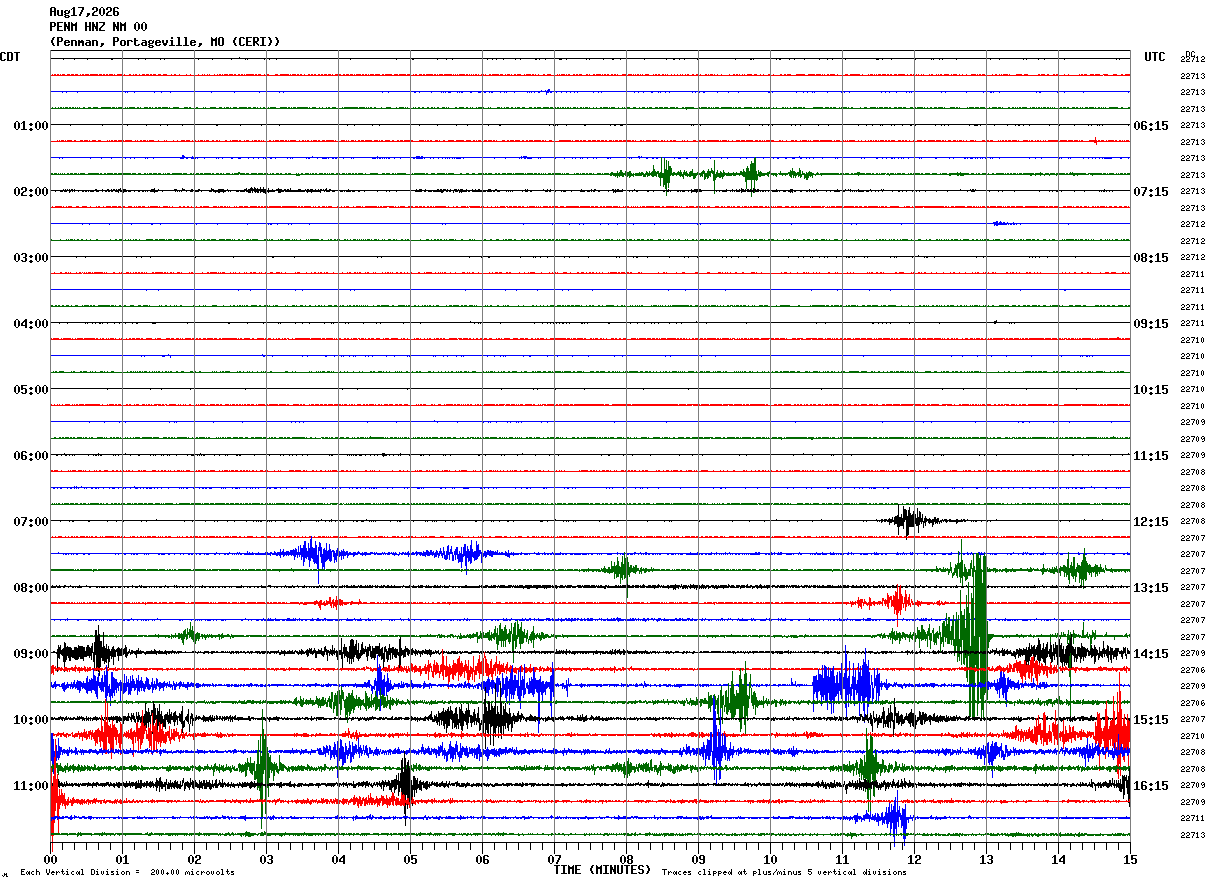
Task: Click the CDT timezone label
Action: [x=10, y=57]
